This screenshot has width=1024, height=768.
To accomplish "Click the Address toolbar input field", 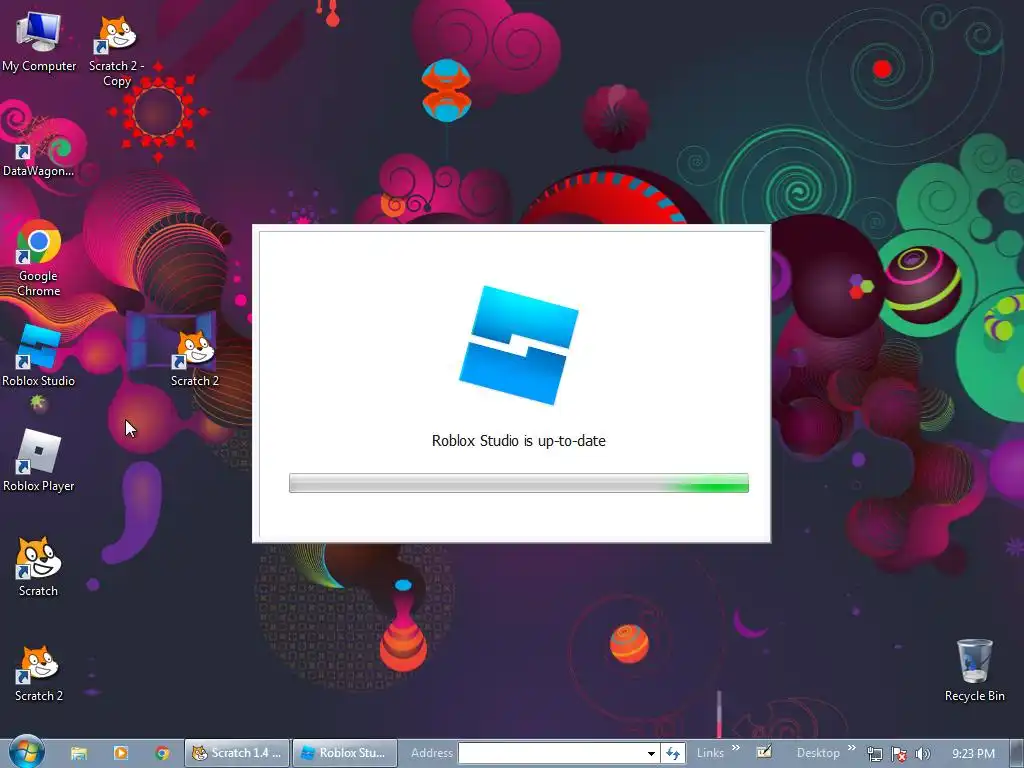I will 552,753.
